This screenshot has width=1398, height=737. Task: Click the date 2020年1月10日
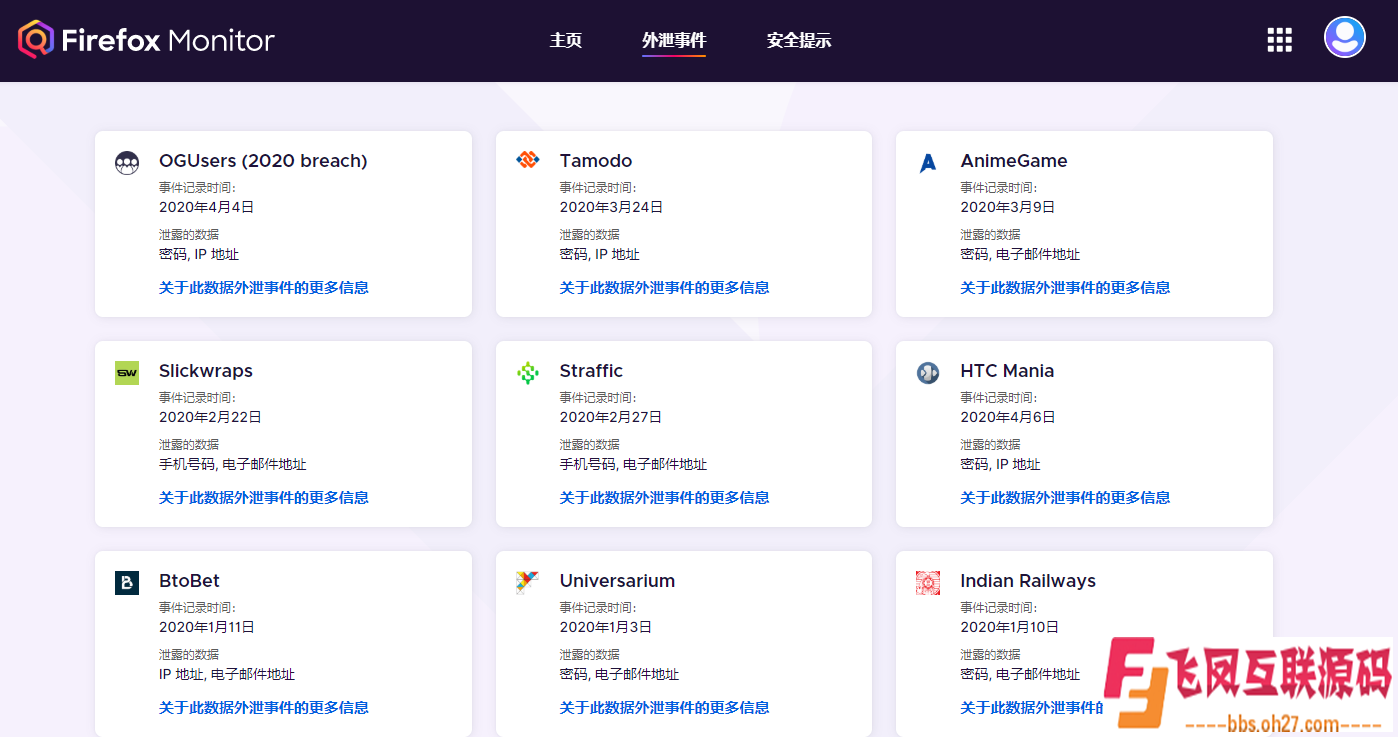1010,627
